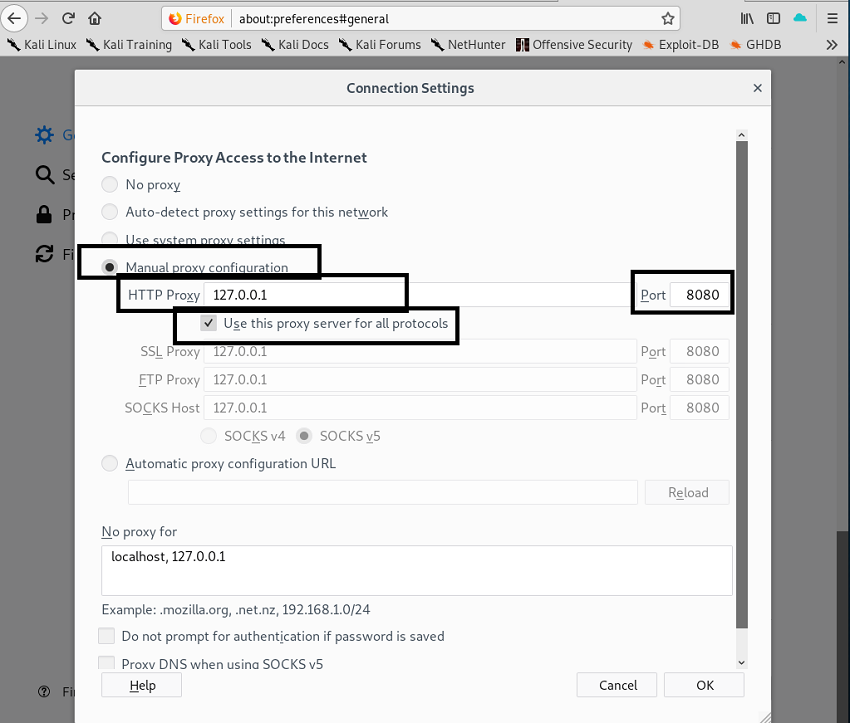The height and width of the screenshot is (723, 850).
Task: Open the NetHunter bookmark
Action: pyautogui.click(x=468, y=44)
